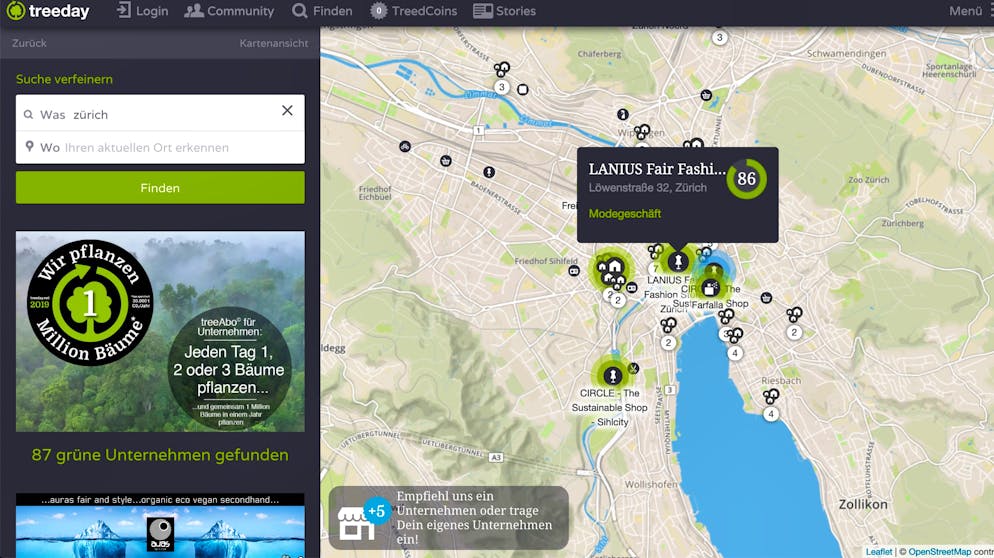
Task: Click the score 86 rating circle
Action: 746,179
